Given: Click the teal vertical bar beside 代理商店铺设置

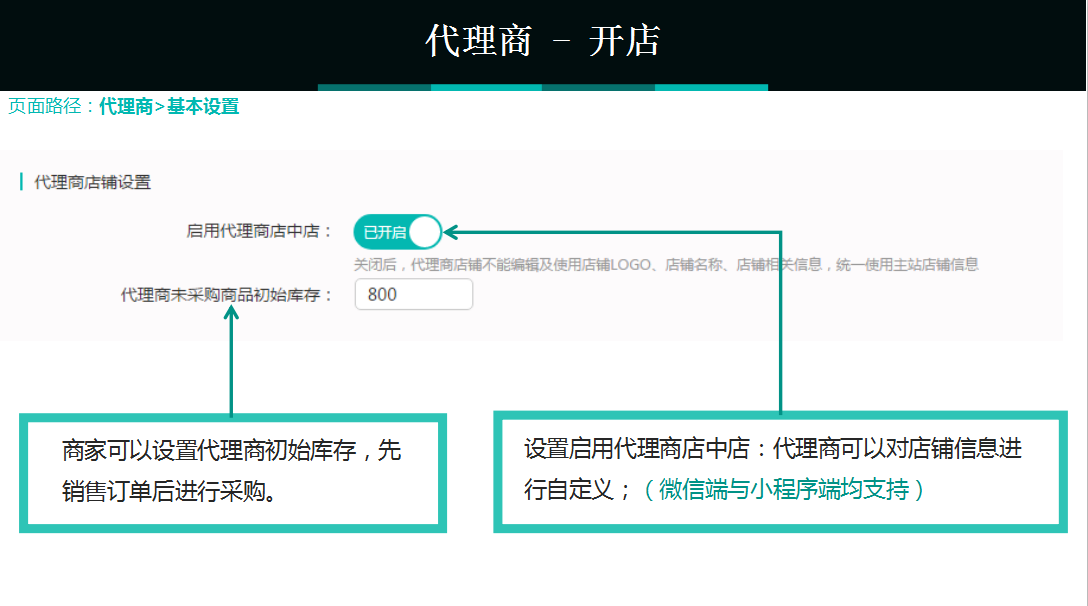Looking at the screenshot, I should coord(21,182).
